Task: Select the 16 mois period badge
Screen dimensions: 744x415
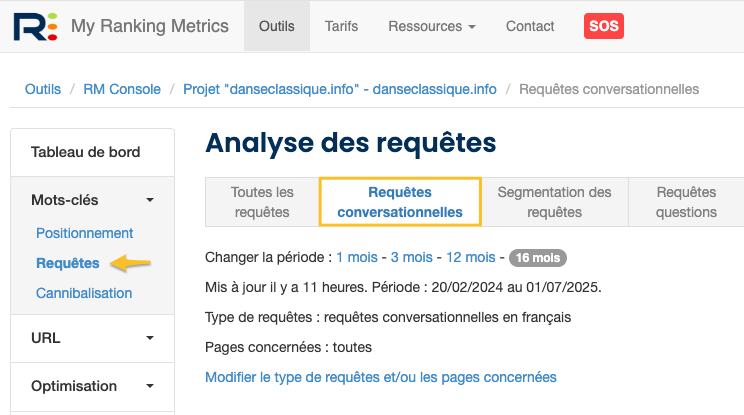Action: [x=538, y=258]
